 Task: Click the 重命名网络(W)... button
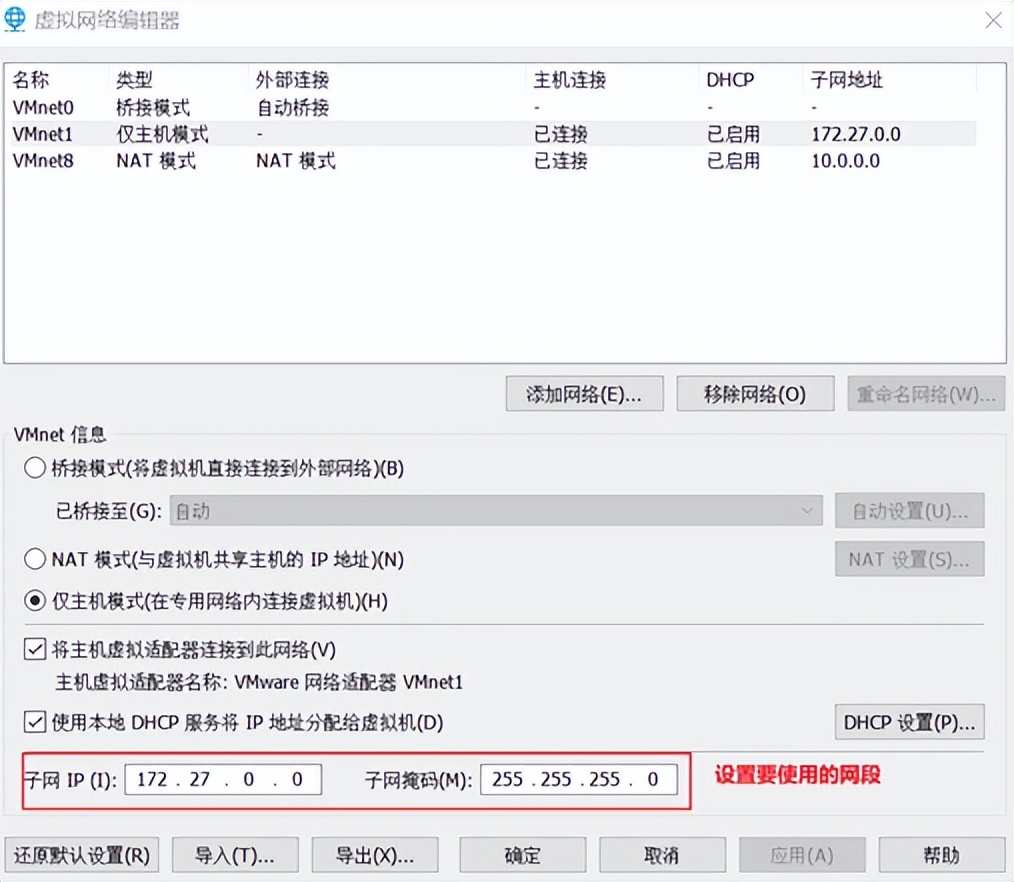pyautogui.click(x=926, y=393)
